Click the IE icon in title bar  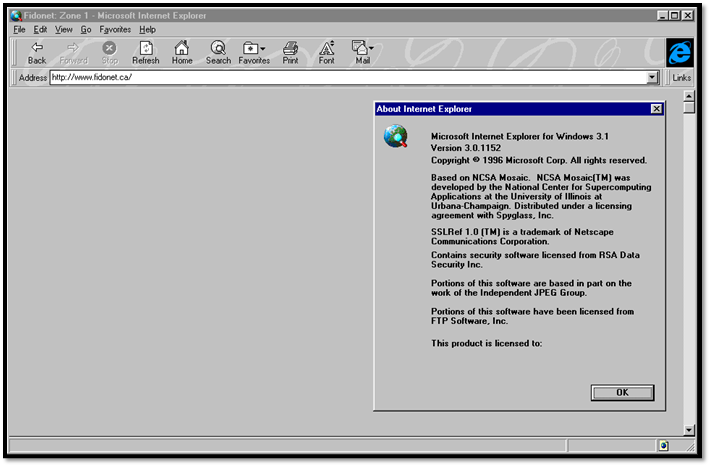(16, 15)
